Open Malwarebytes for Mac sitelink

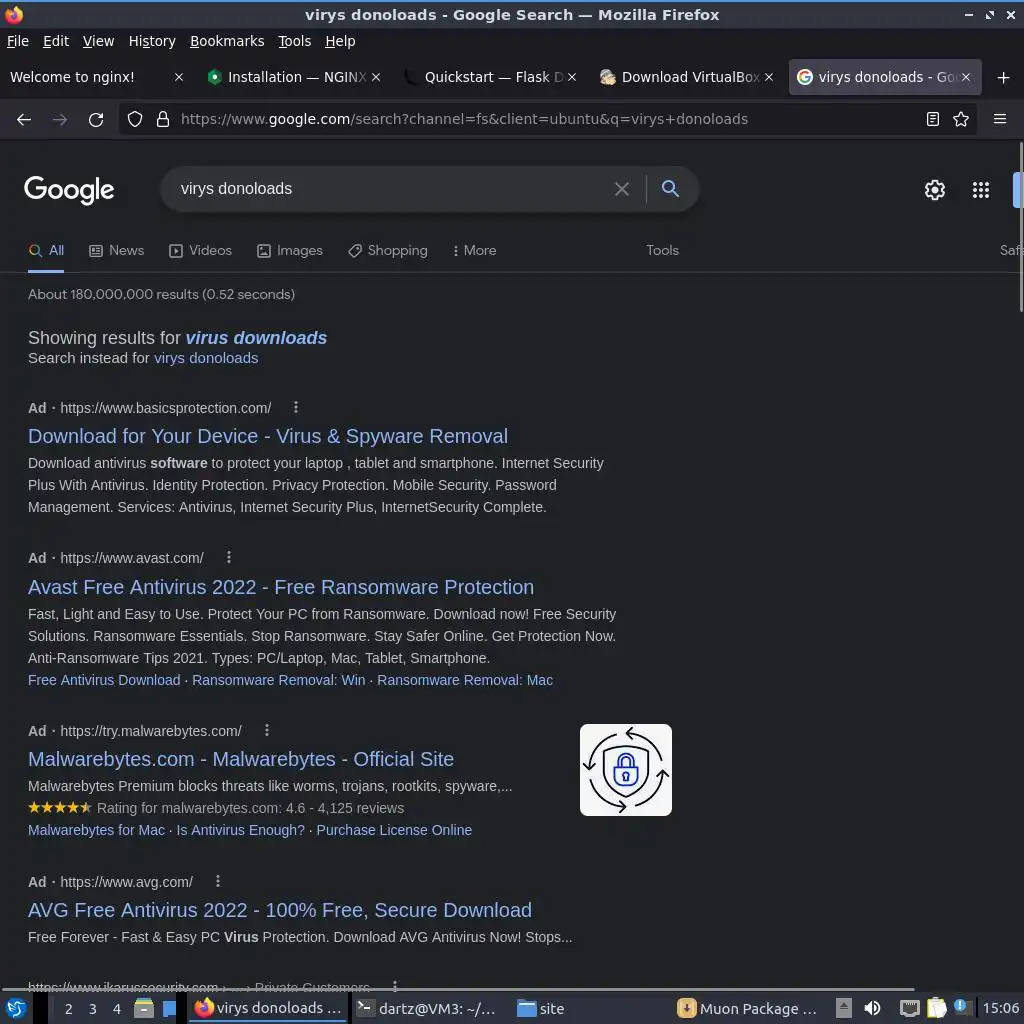point(96,830)
